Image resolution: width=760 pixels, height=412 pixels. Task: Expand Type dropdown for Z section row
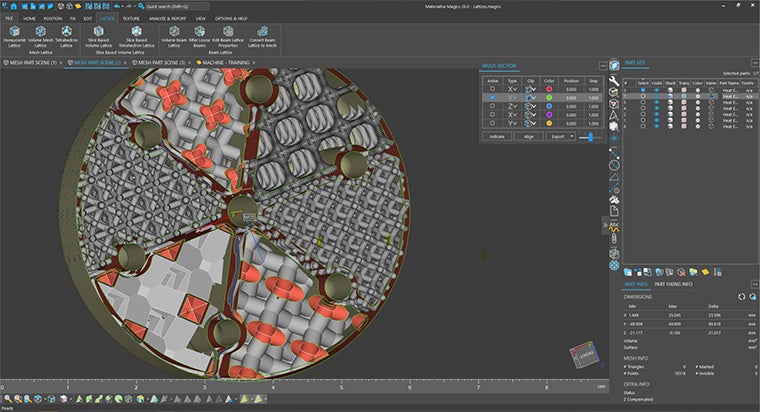(x=512, y=108)
